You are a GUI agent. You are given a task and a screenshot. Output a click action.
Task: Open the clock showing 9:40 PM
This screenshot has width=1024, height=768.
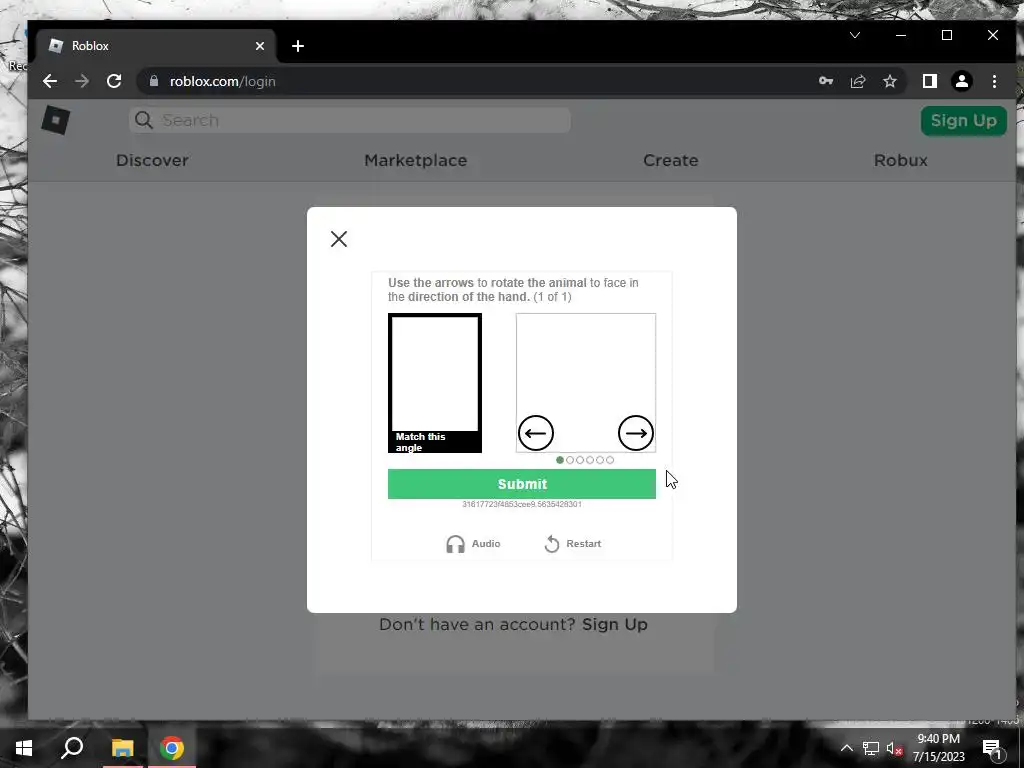(938, 748)
